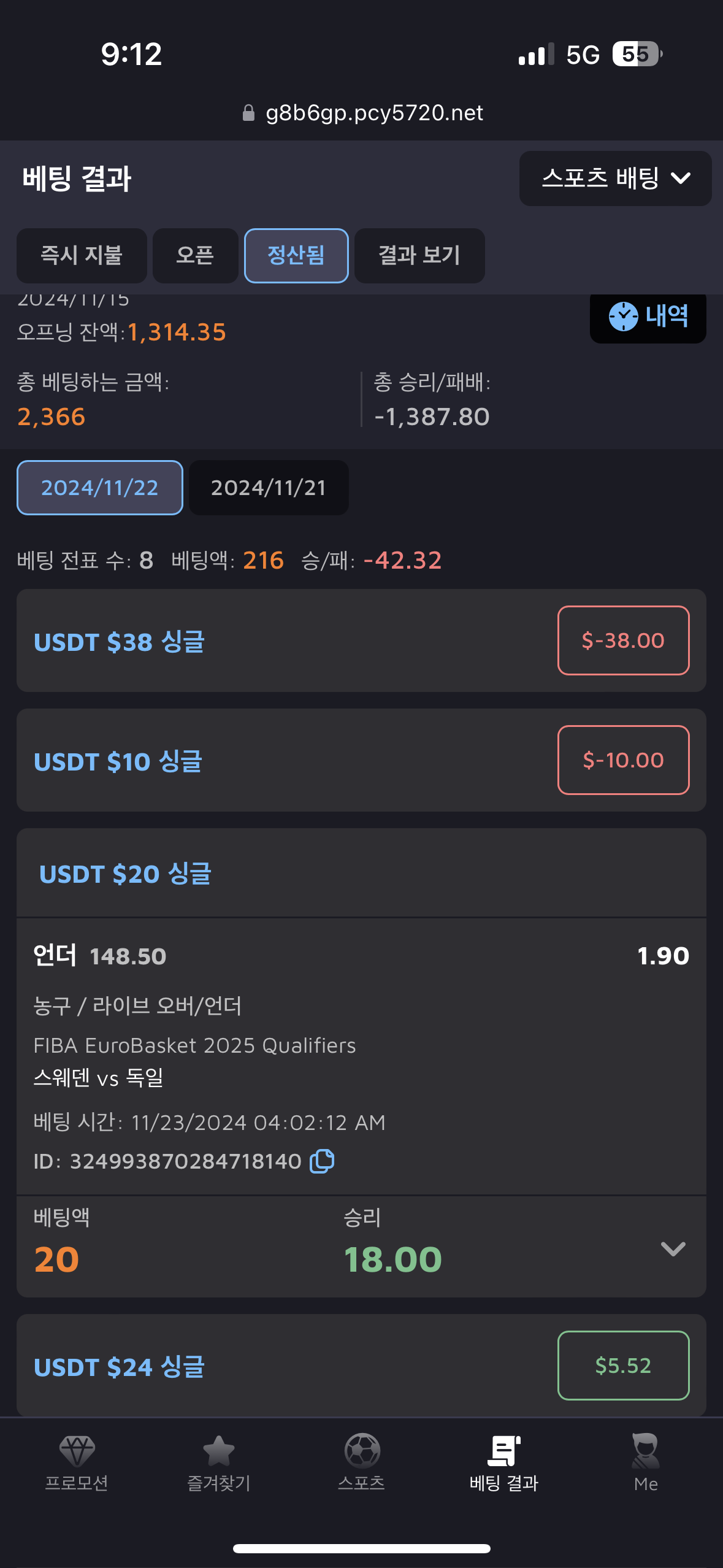Select the 2024/11/21 date filter
The height and width of the screenshot is (1568, 723).
point(269,488)
